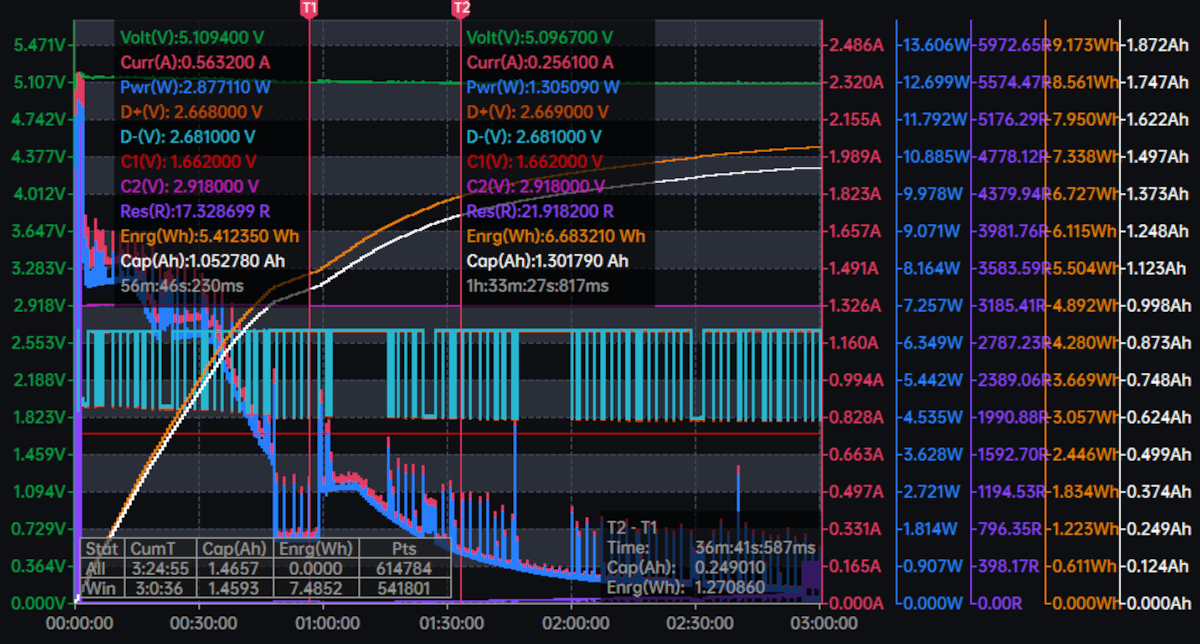This screenshot has width=1200, height=644.
Task: Click the Win row cumulative time 3:0:36
Action: (159, 588)
